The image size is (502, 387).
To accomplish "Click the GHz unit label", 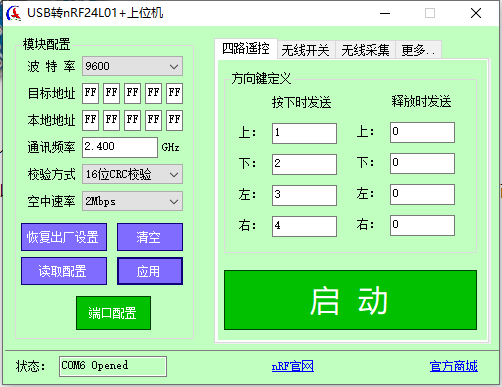I will (x=170, y=147).
